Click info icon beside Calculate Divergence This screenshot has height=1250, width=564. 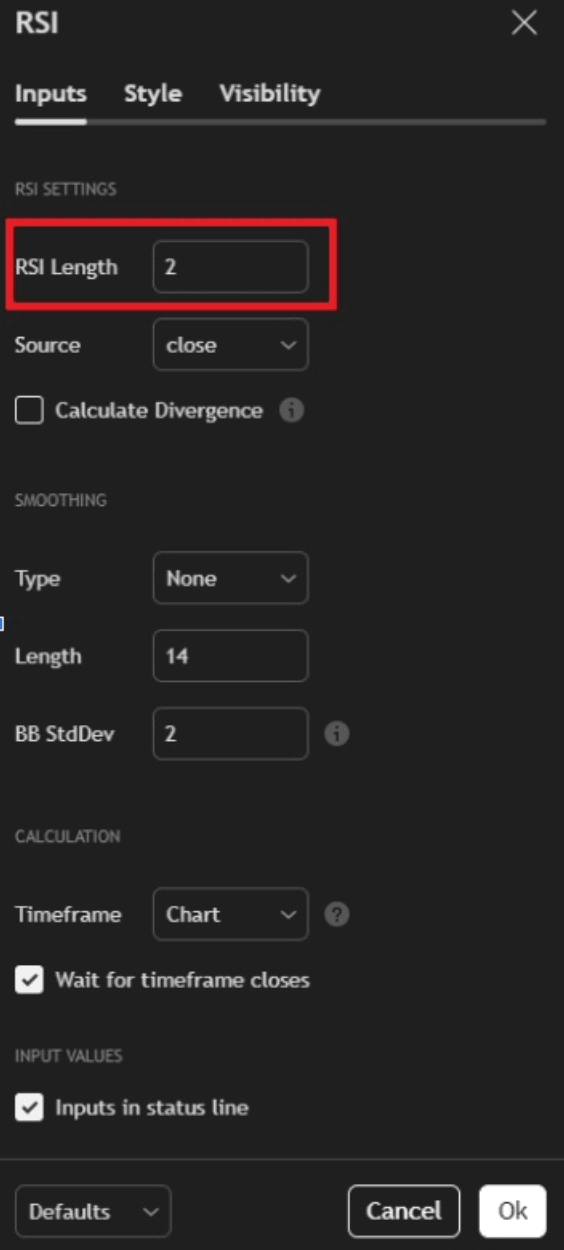291,411
